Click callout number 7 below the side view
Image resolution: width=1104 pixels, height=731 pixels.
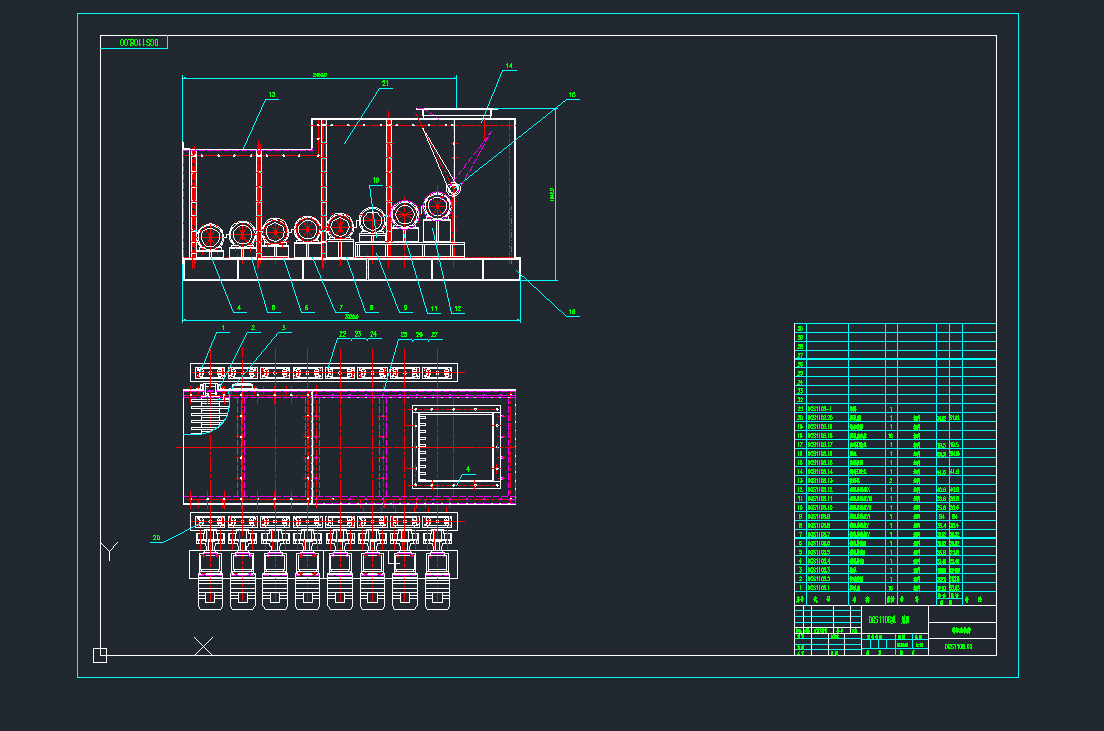pyautogui.click(x=341, y=308)
